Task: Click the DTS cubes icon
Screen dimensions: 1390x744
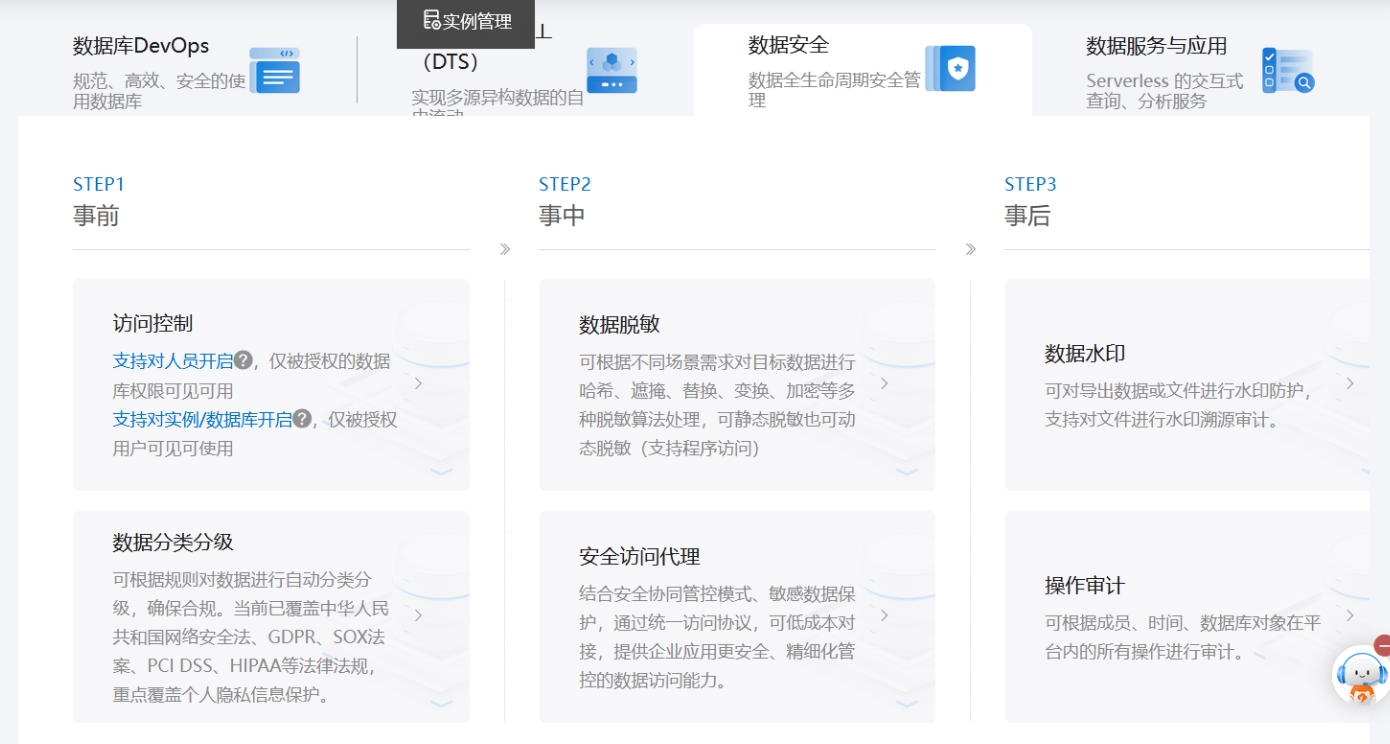Action: (x=612, y=70)
